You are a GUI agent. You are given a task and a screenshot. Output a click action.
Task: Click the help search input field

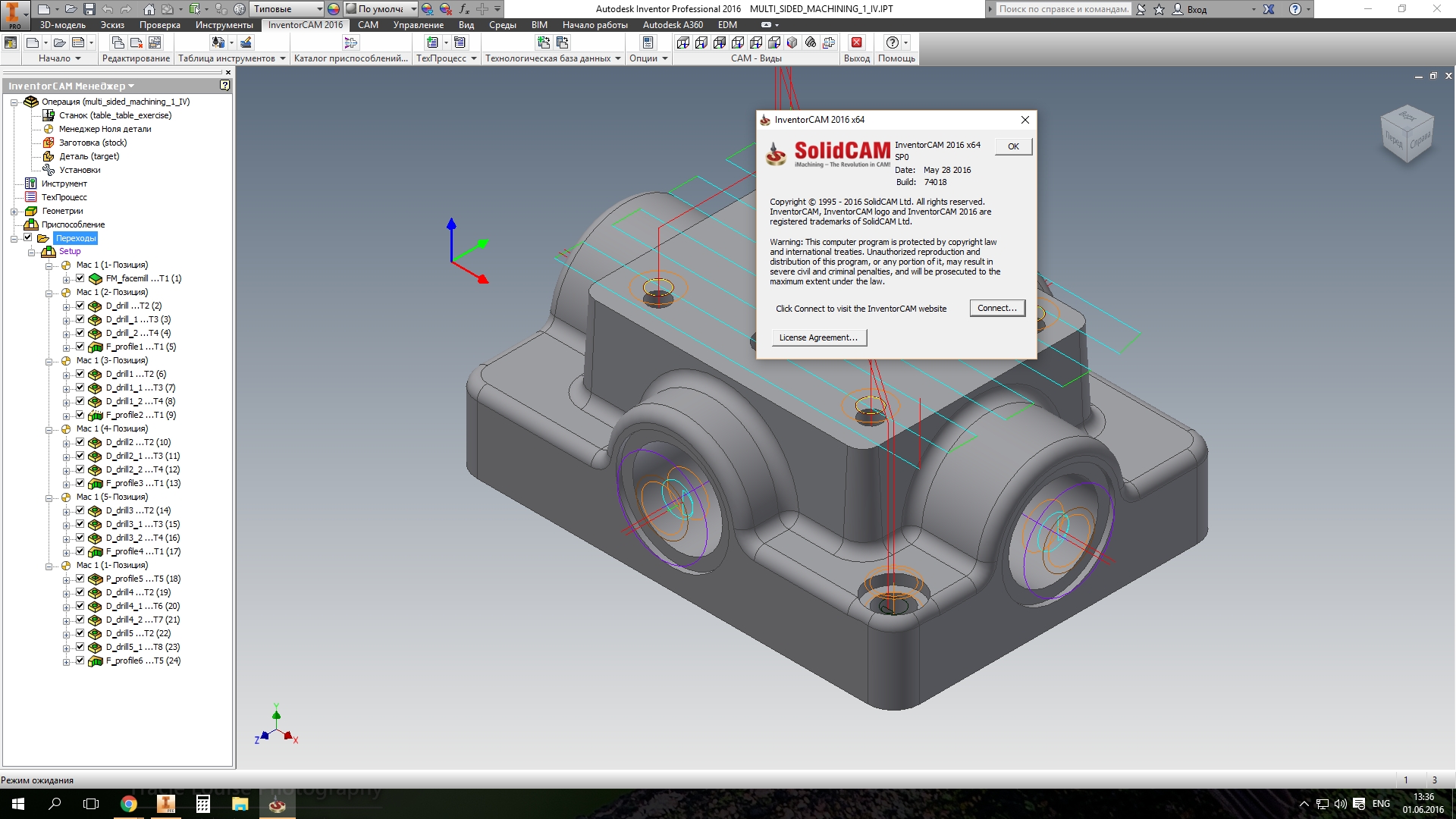coord(1063,9)
